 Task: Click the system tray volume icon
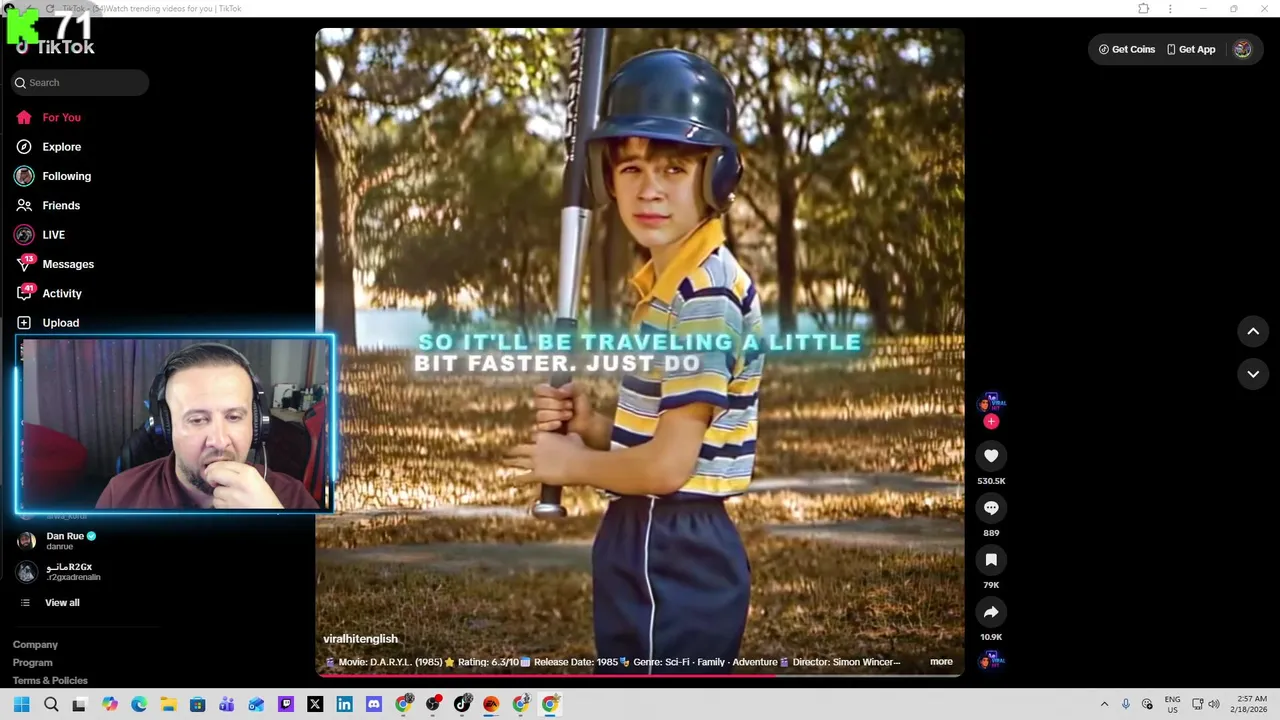[x=1214, y=705]
